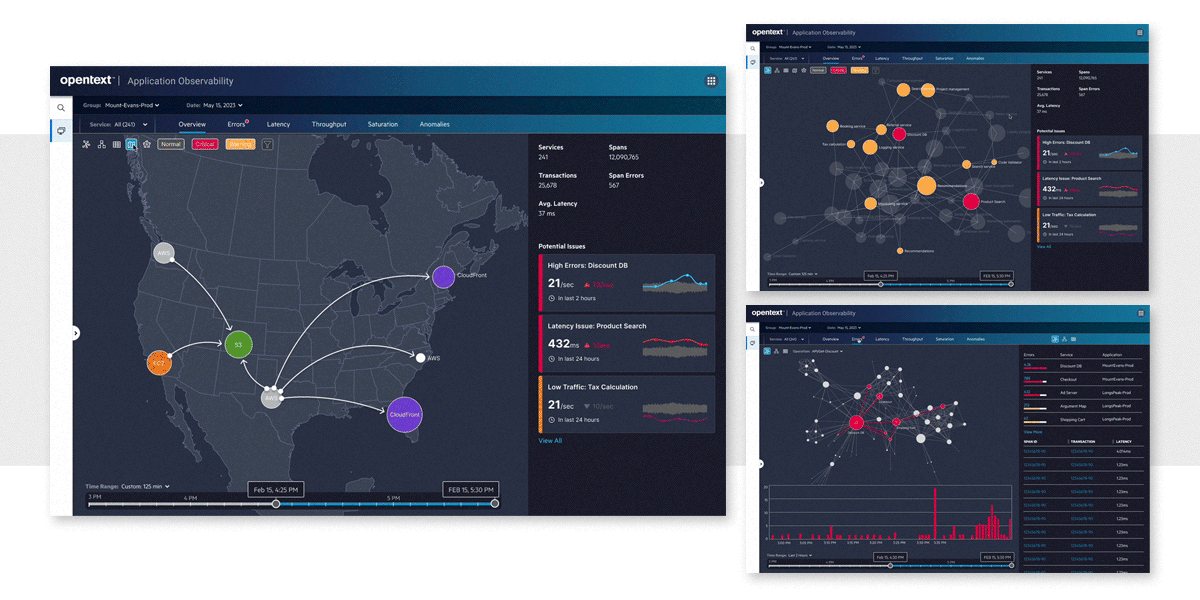The image size is (1200, 600).
Task: Switch to Errors tab in main window
Action: (237, 125)
